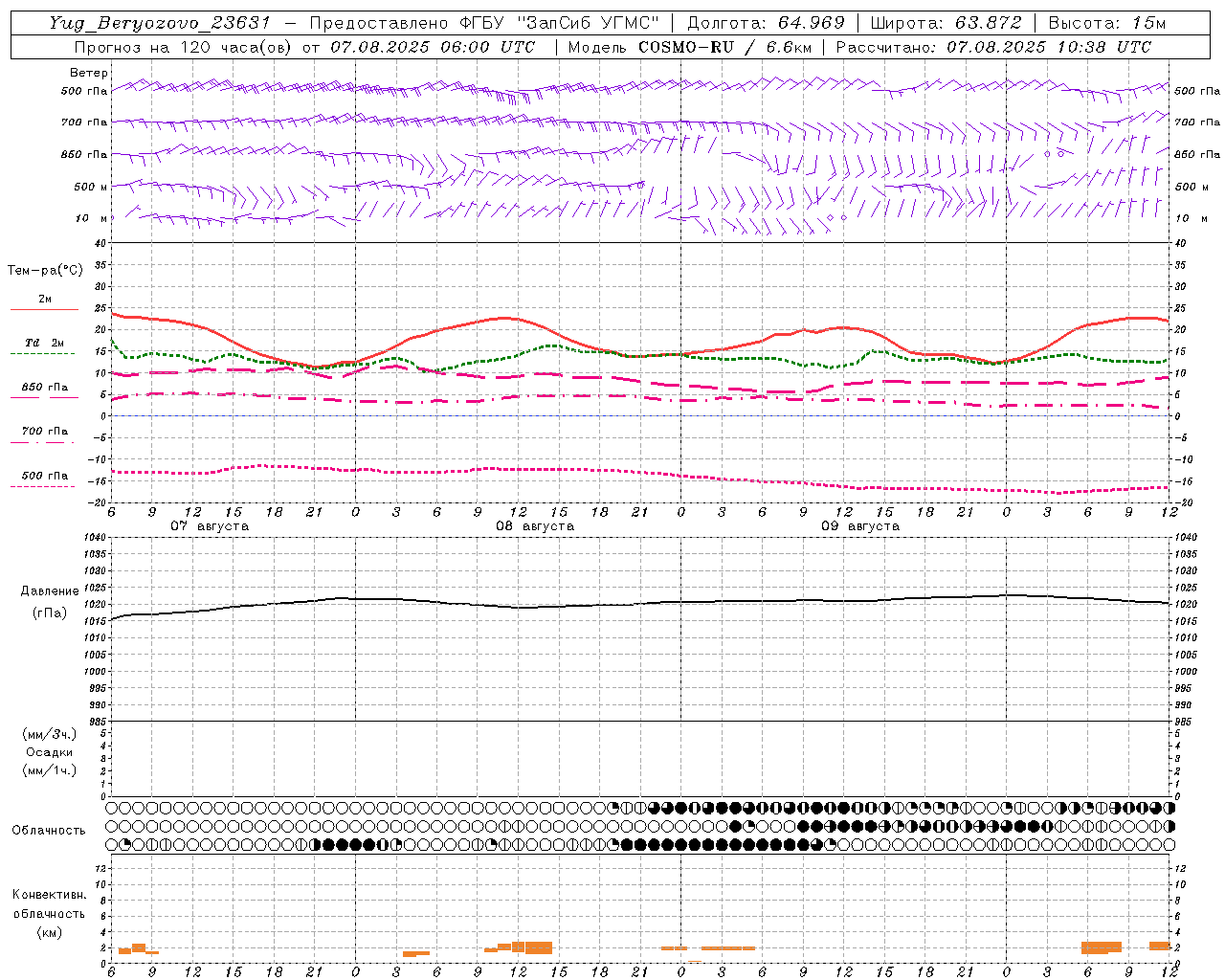1225x980 pixels.
Task: Click the station title Yug_Beryozovo_23631
Action: click(x=160, y=23)
